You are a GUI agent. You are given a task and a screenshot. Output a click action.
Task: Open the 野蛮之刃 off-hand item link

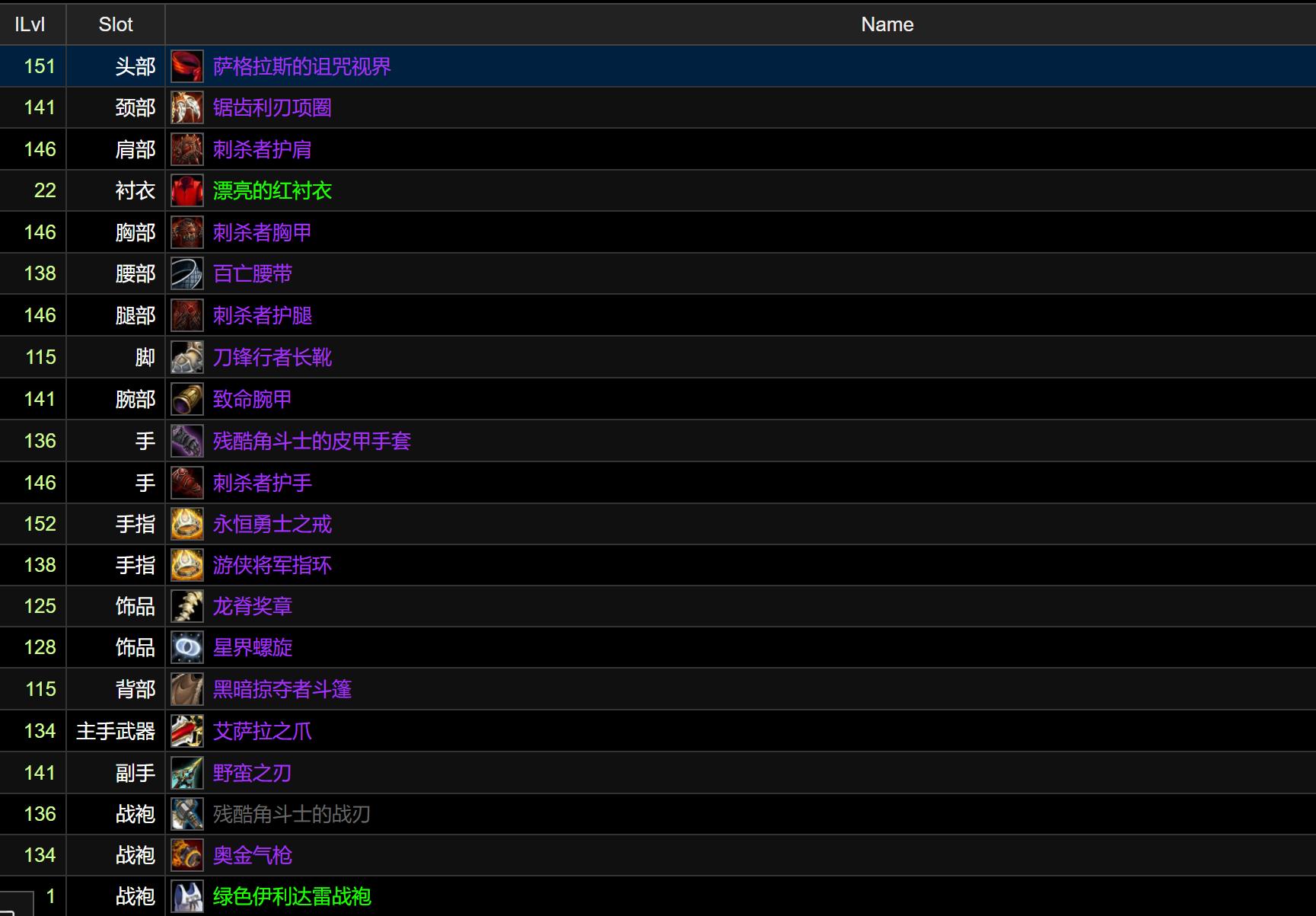click(x=252, y=772)
